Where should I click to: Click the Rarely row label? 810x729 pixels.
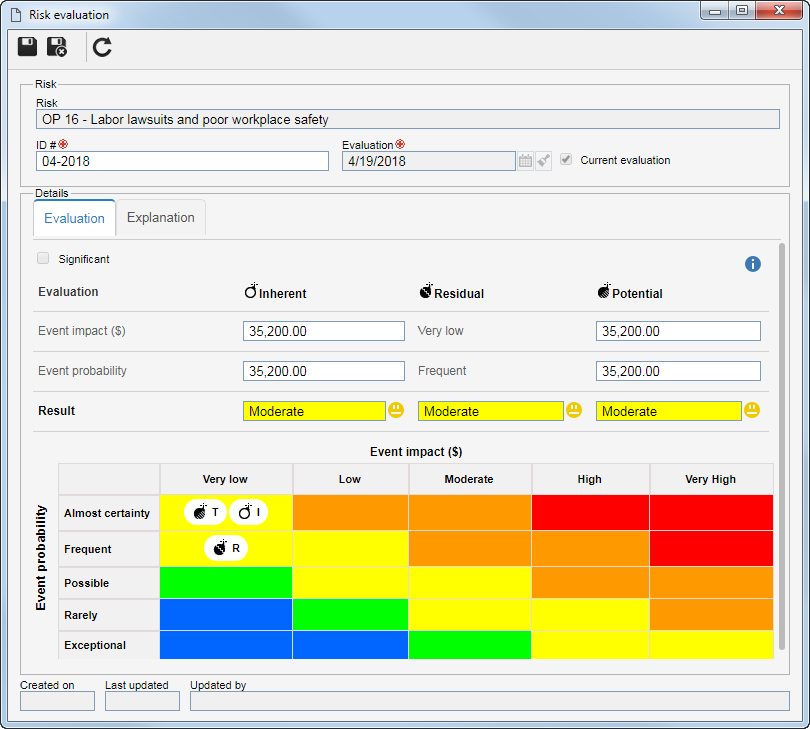pyautogui.click(x=81, y=615)
